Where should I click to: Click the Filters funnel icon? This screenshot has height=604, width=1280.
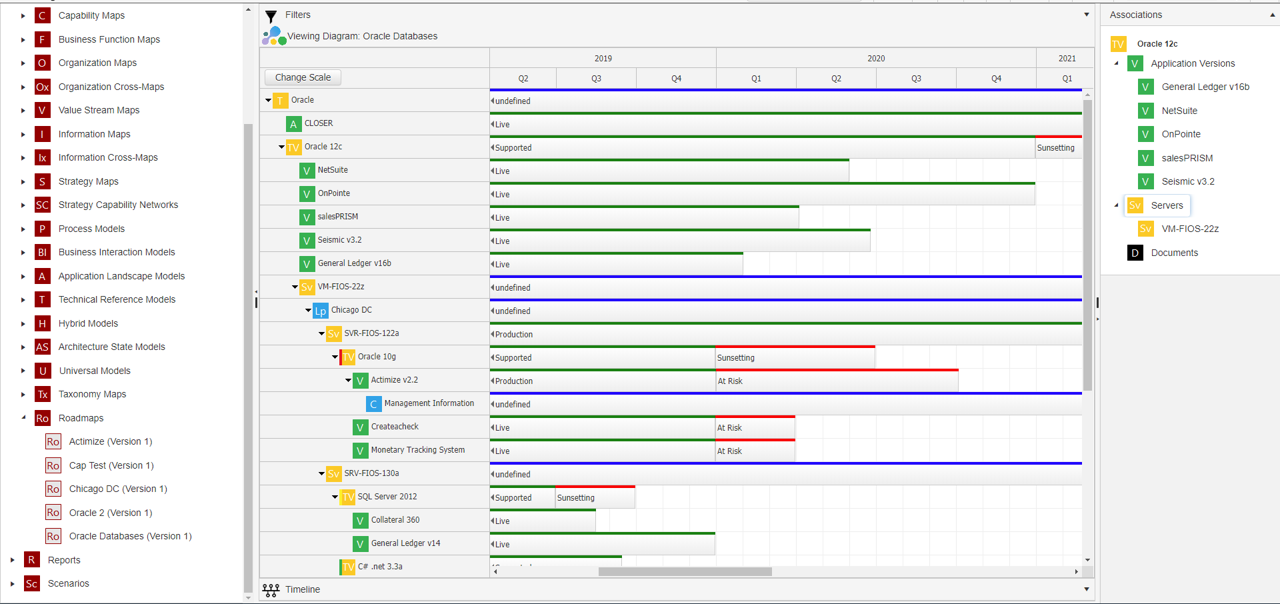pyautogui.click(x=271, y=15)
